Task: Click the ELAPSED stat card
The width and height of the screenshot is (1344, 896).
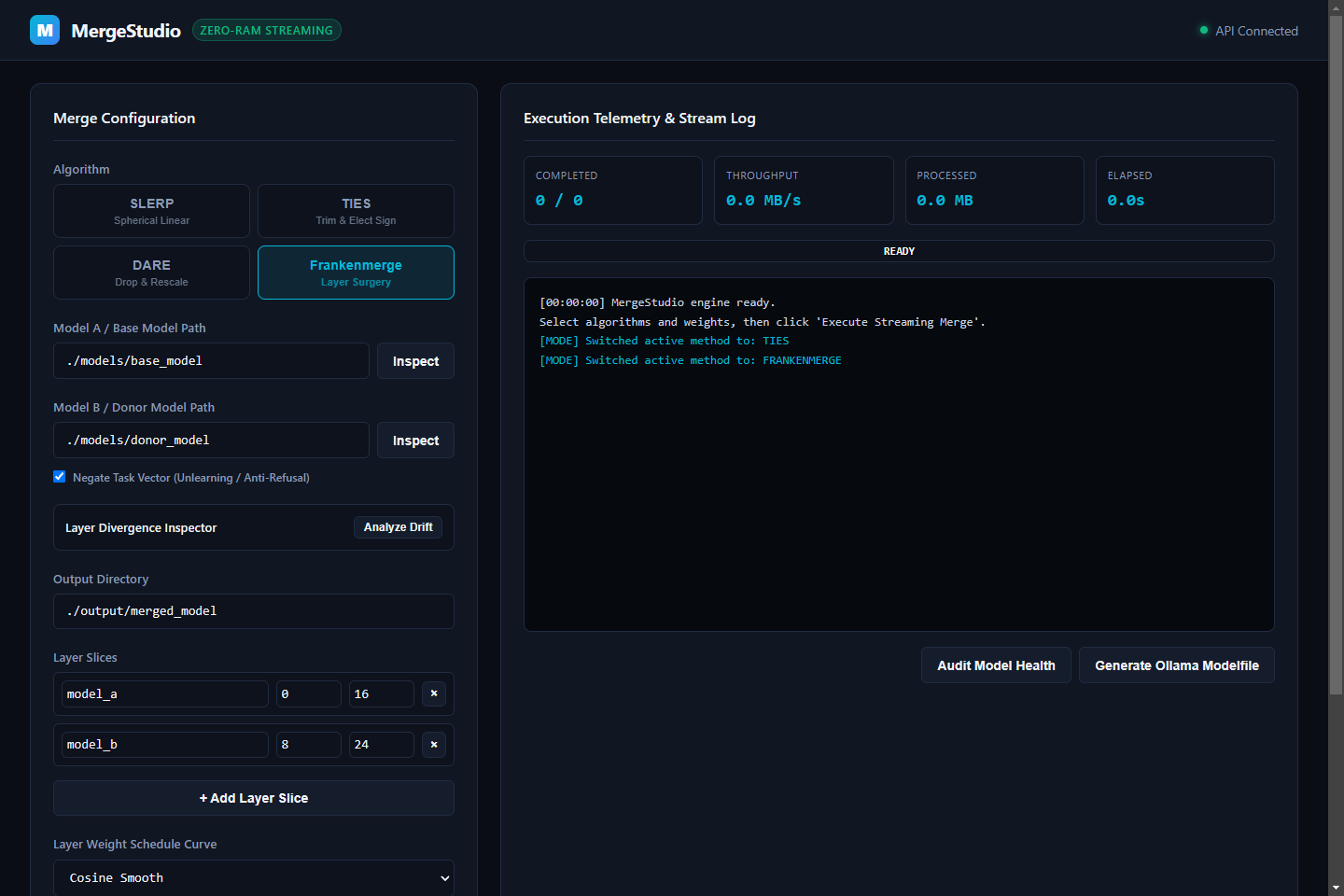Action: pos(1185,190)
